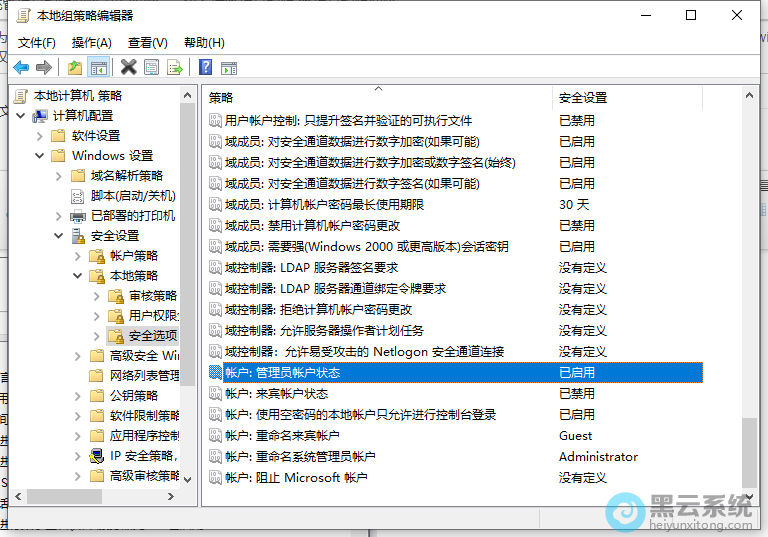Click the policy list vertical scrollbar thumb
This screenshot has width=768, height=537.
point(749,452)
